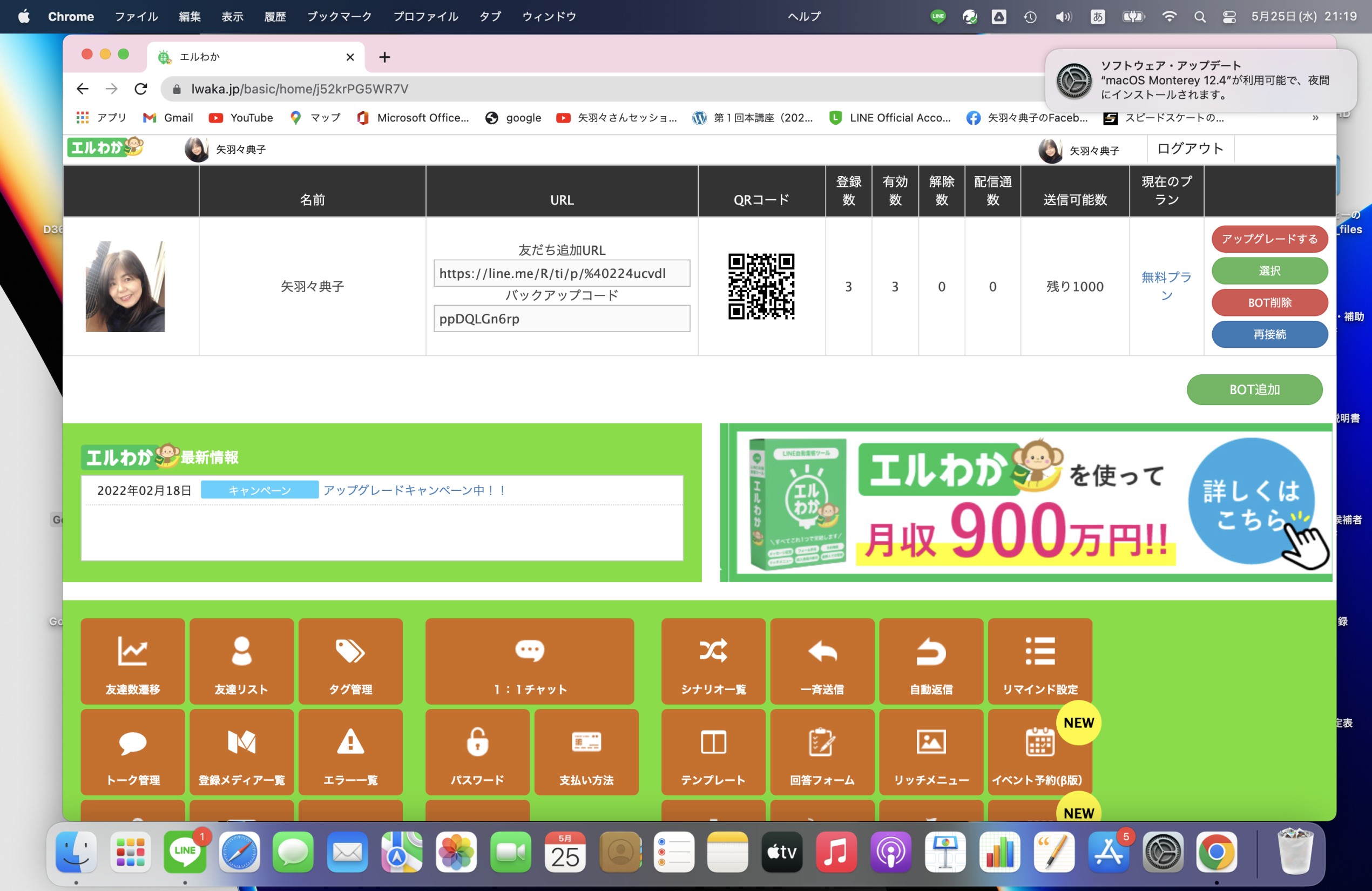Open the 月収900万円 banner advertisement

(x=1026, y=502)
